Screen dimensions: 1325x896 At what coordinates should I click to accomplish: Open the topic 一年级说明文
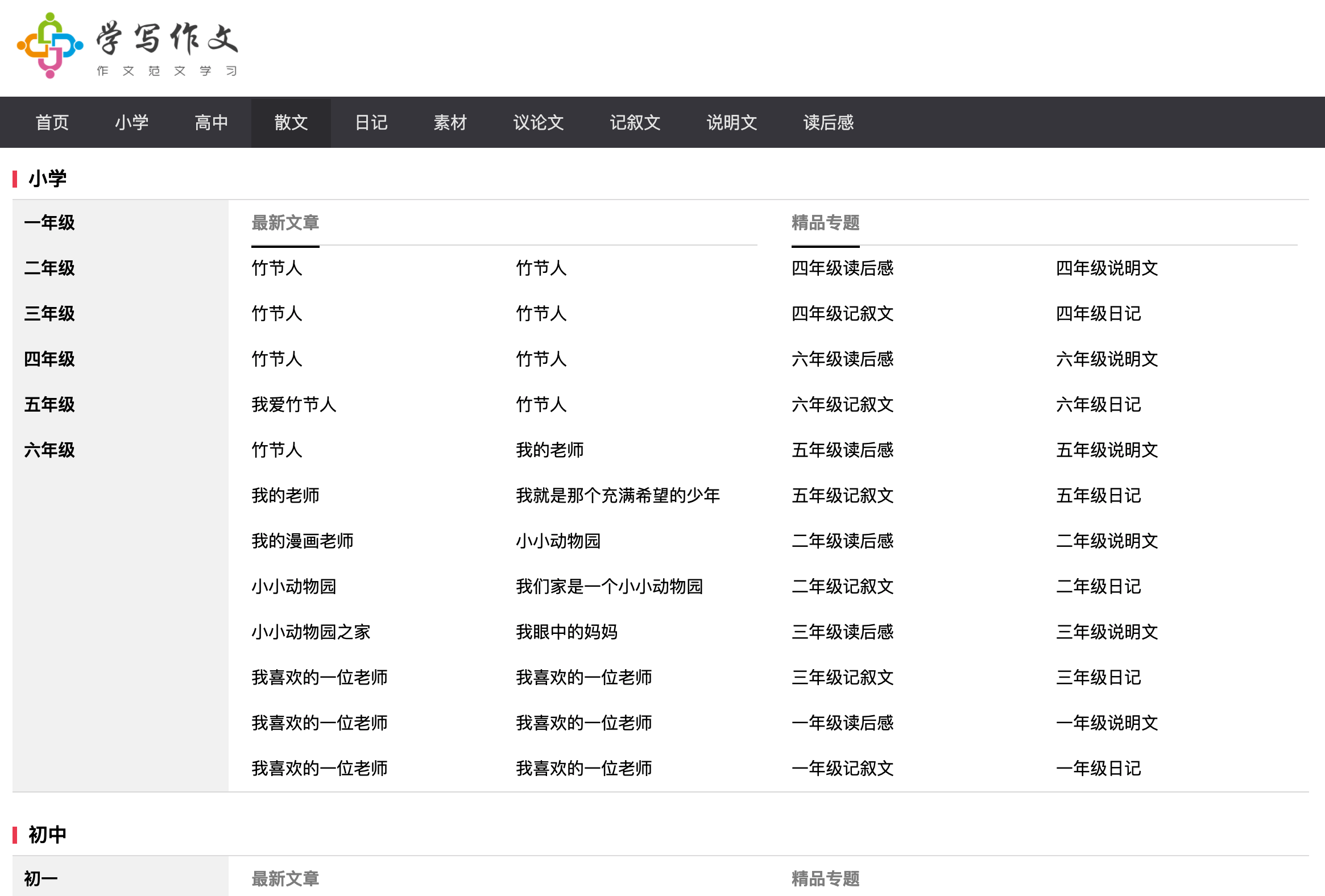point(1107,724)
